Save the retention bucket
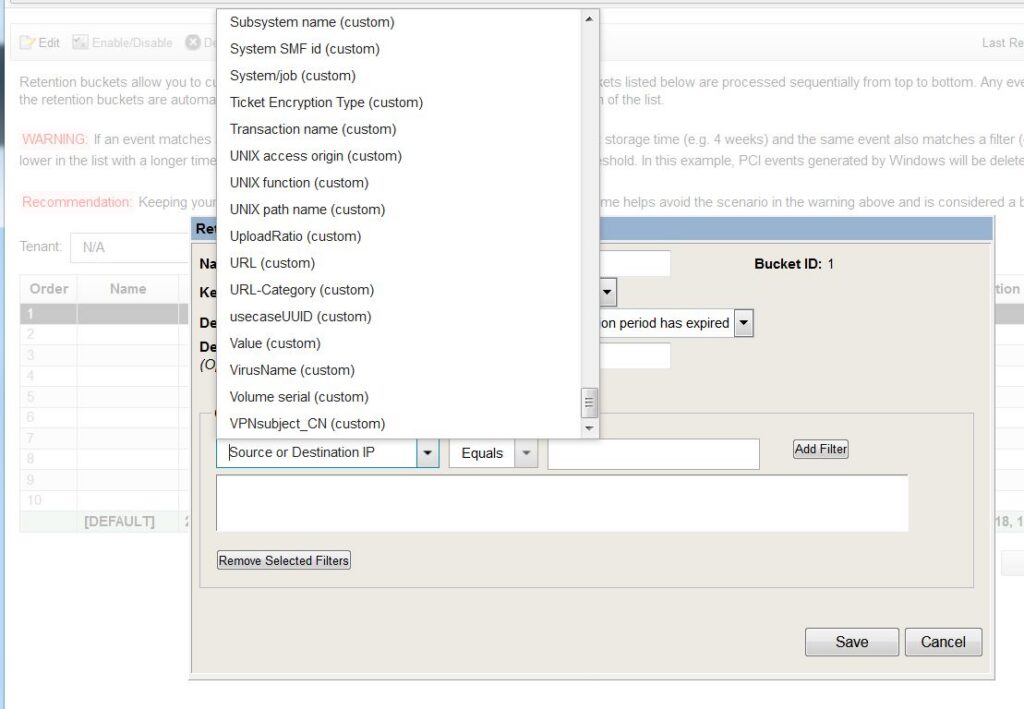1024x709 pixels. tap(852, 642)
